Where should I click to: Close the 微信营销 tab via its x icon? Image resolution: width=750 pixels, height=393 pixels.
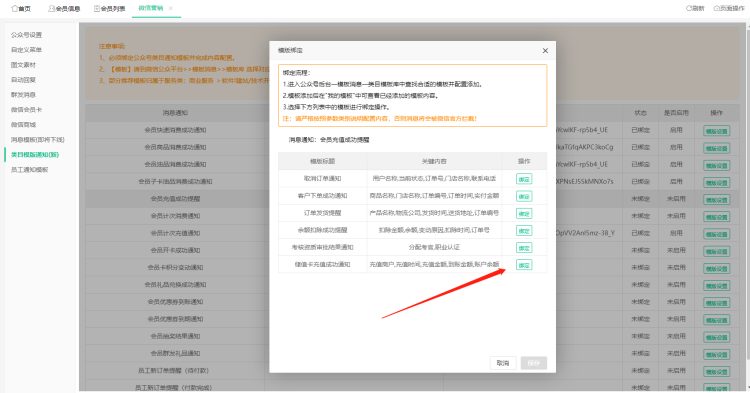[171, 8]
